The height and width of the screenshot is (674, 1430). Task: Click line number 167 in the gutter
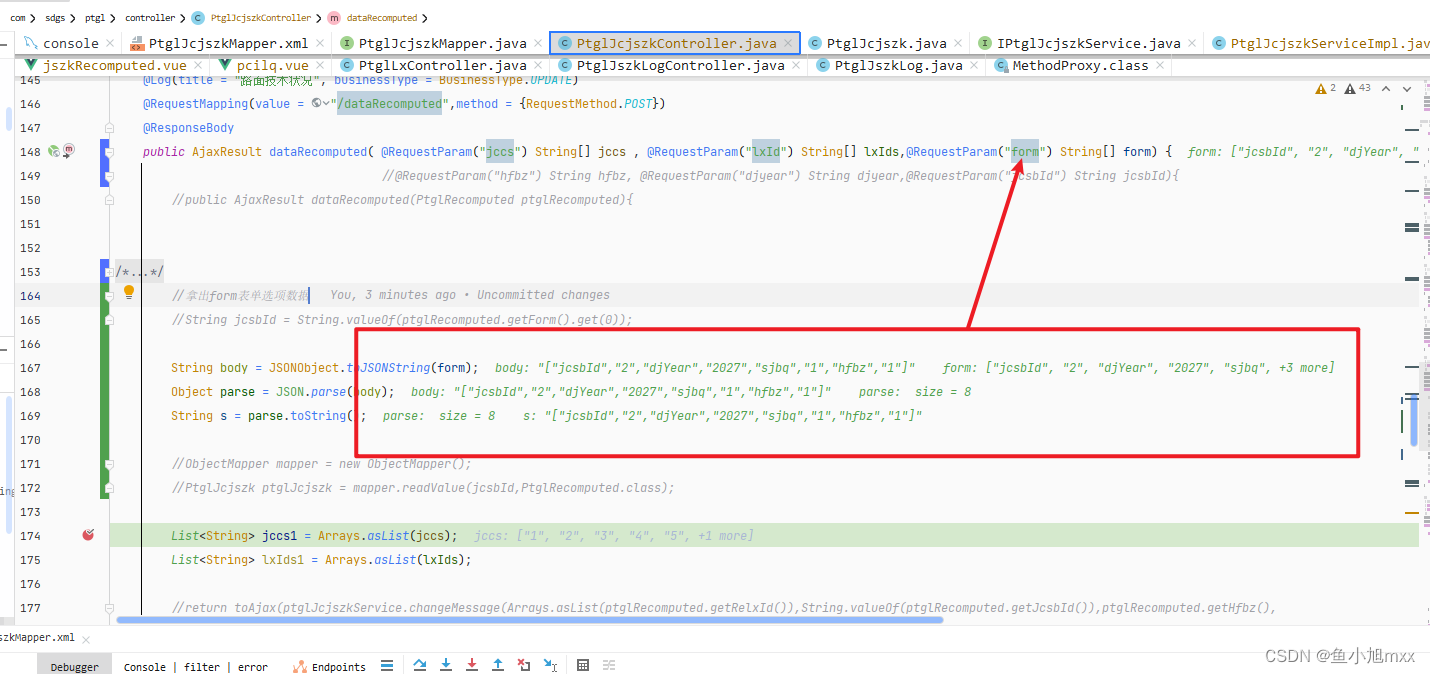[31, 368]
